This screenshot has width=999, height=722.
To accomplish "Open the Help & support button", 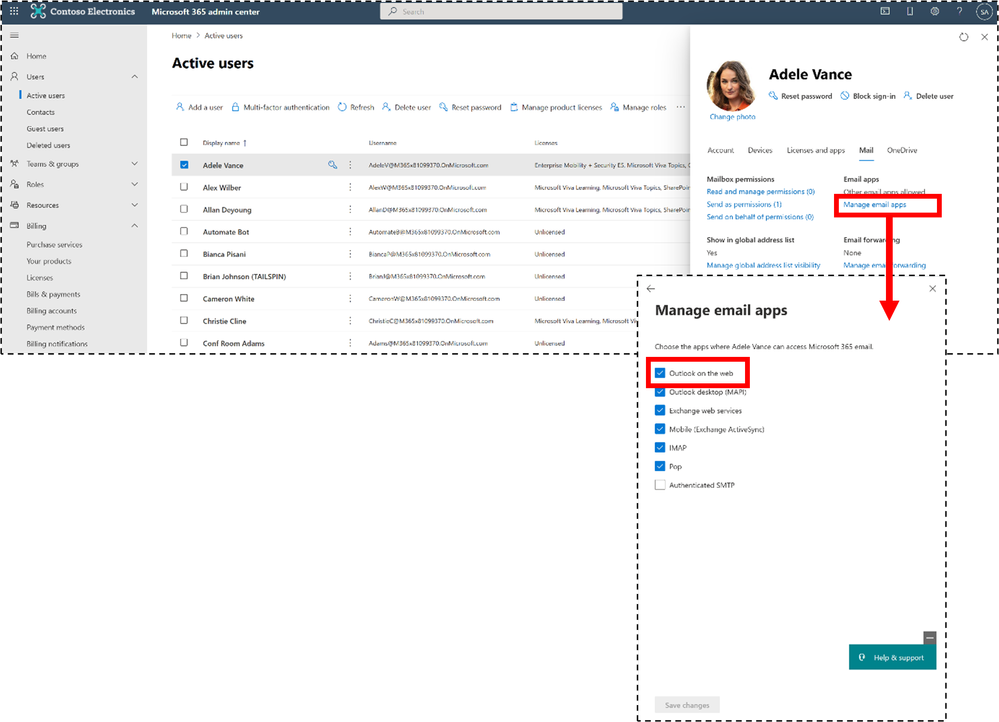I will [x=893, y=657].
